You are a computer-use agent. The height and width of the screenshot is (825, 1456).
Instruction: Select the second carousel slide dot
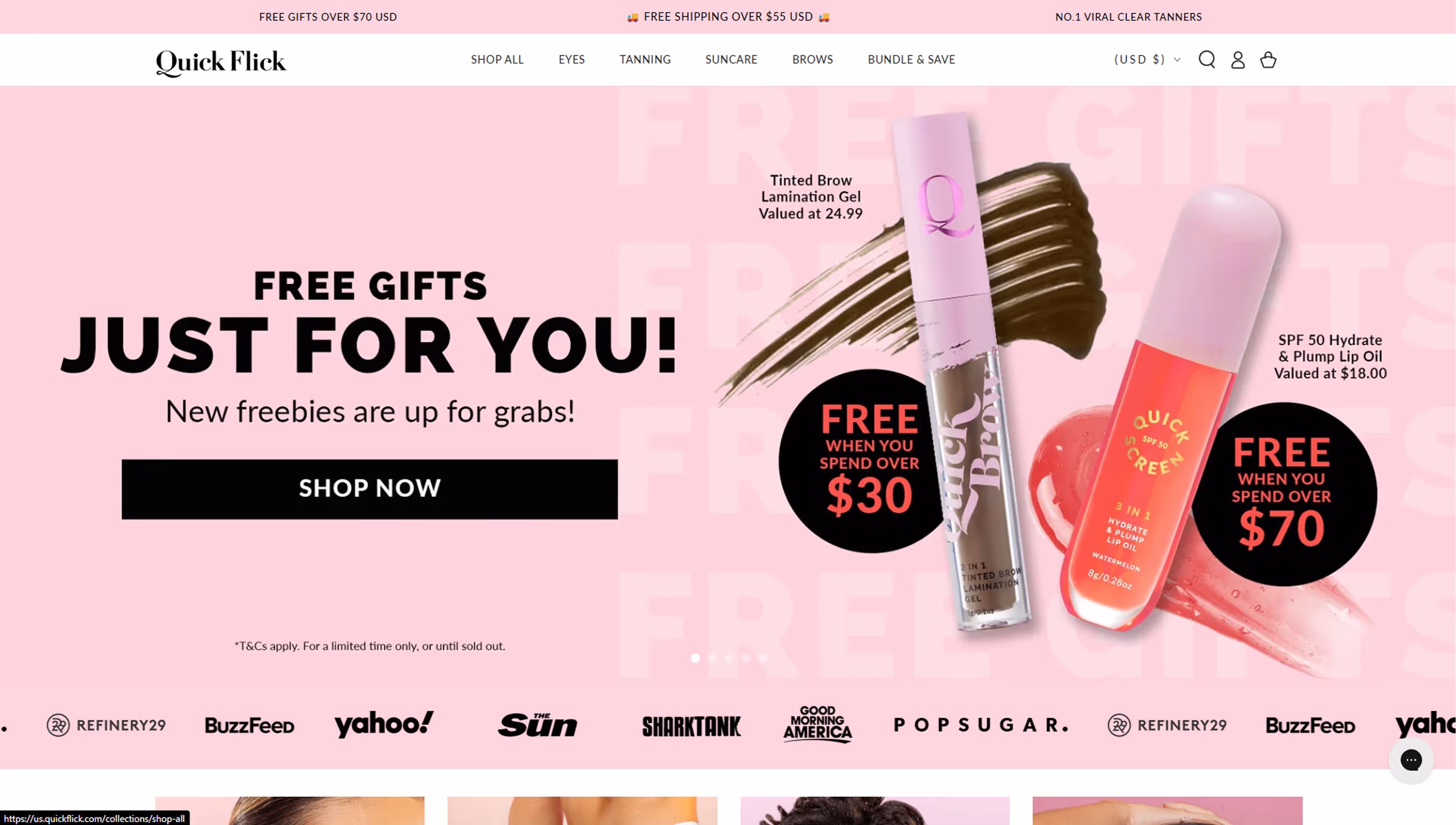pyautogui.click(x=712, y=658)
